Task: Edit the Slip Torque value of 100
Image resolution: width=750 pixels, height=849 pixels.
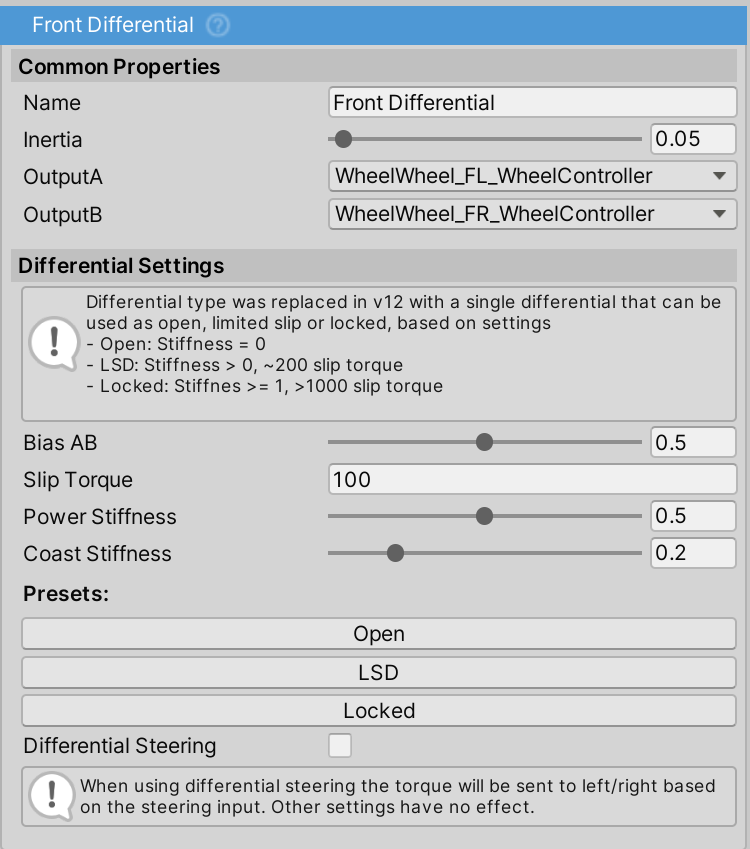Action: pyautogui.click(x=532, y=479)
